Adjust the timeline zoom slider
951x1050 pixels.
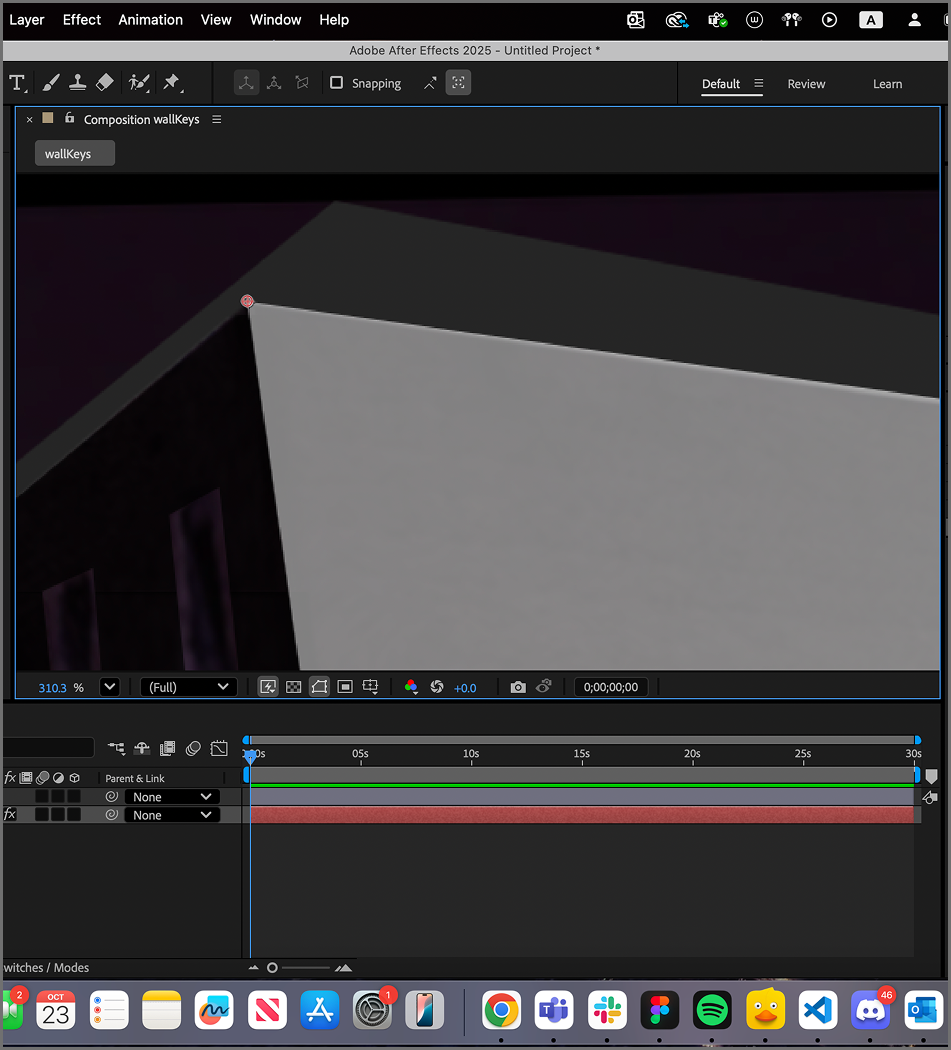click(x=272, y=967)
